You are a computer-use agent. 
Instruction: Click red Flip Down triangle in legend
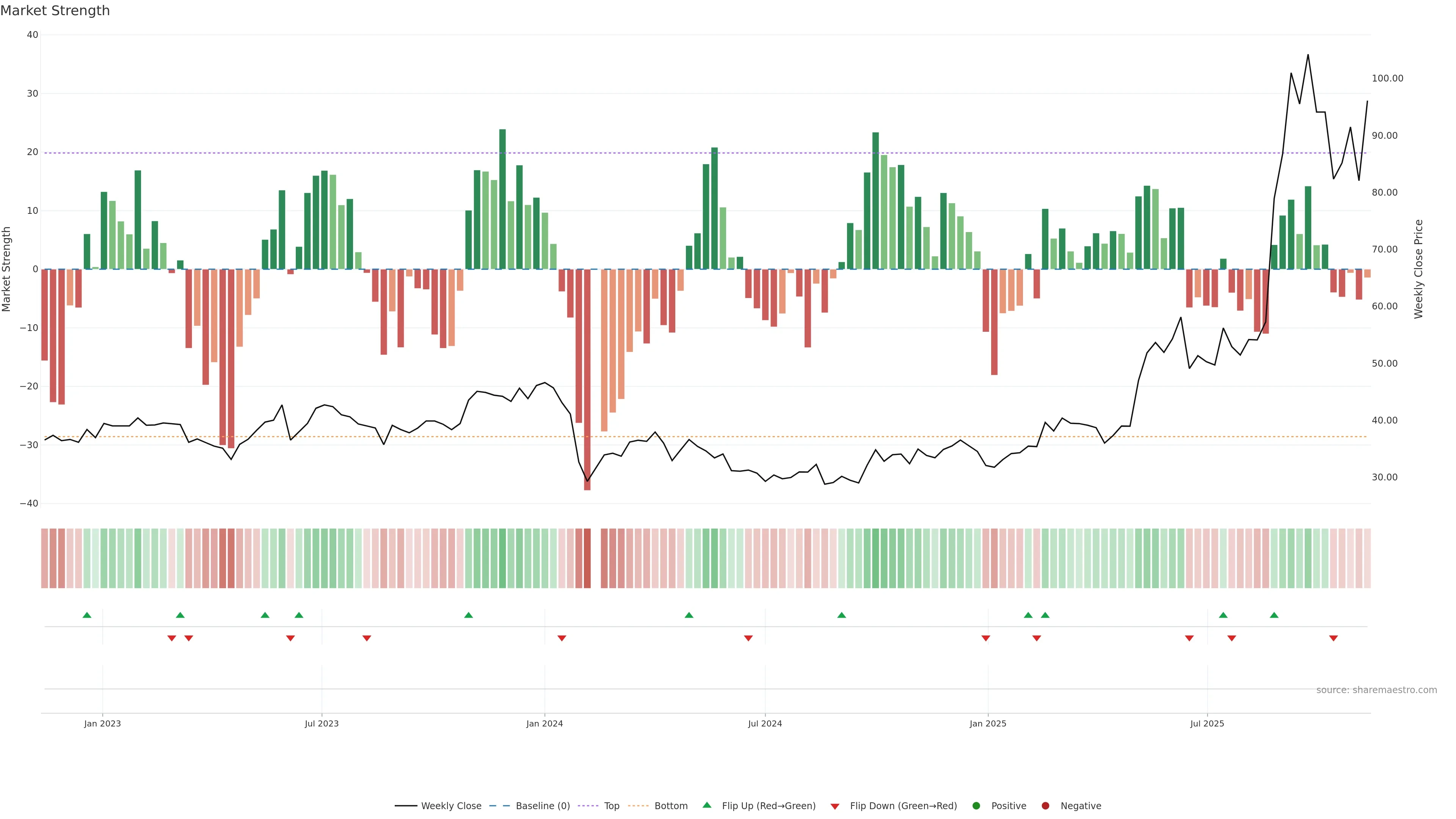835,806
